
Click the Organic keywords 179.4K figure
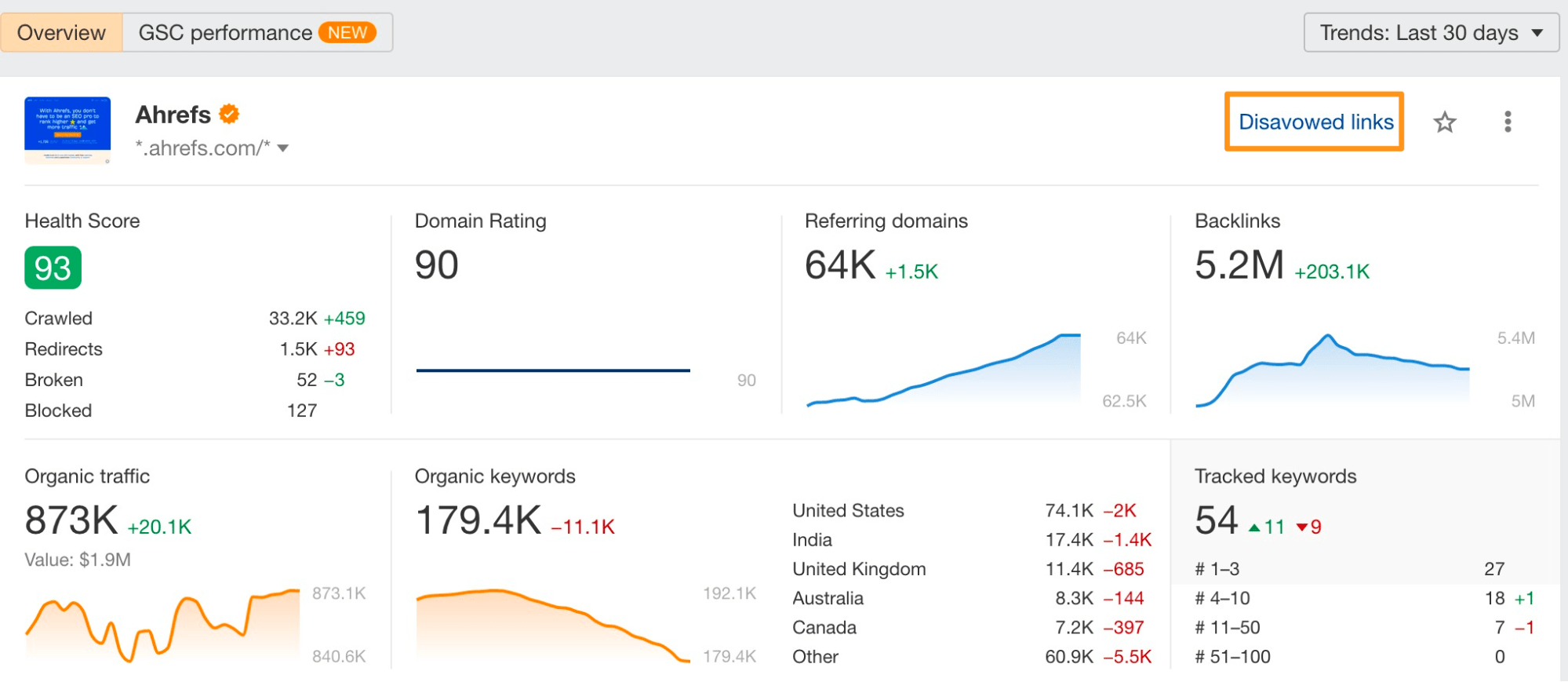pos(478,520)
